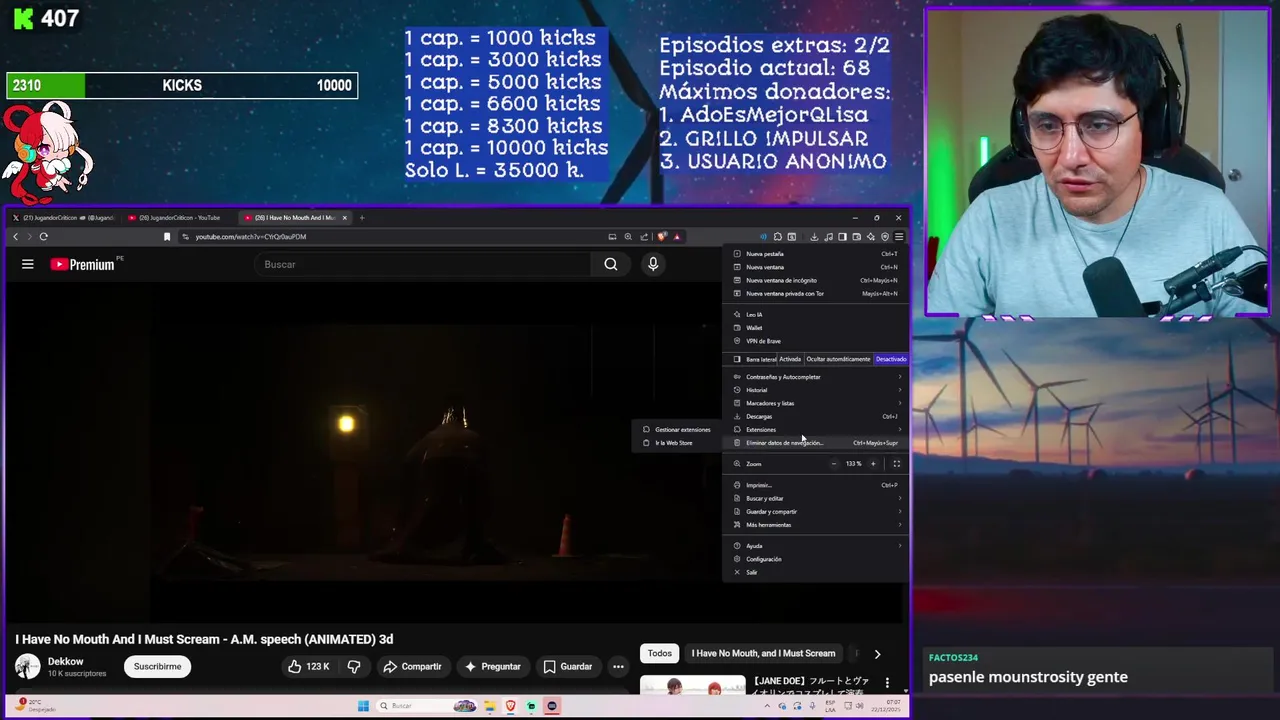Click the Windows taskbar Buscar box
1280x720 pixels.
point(425,706)
